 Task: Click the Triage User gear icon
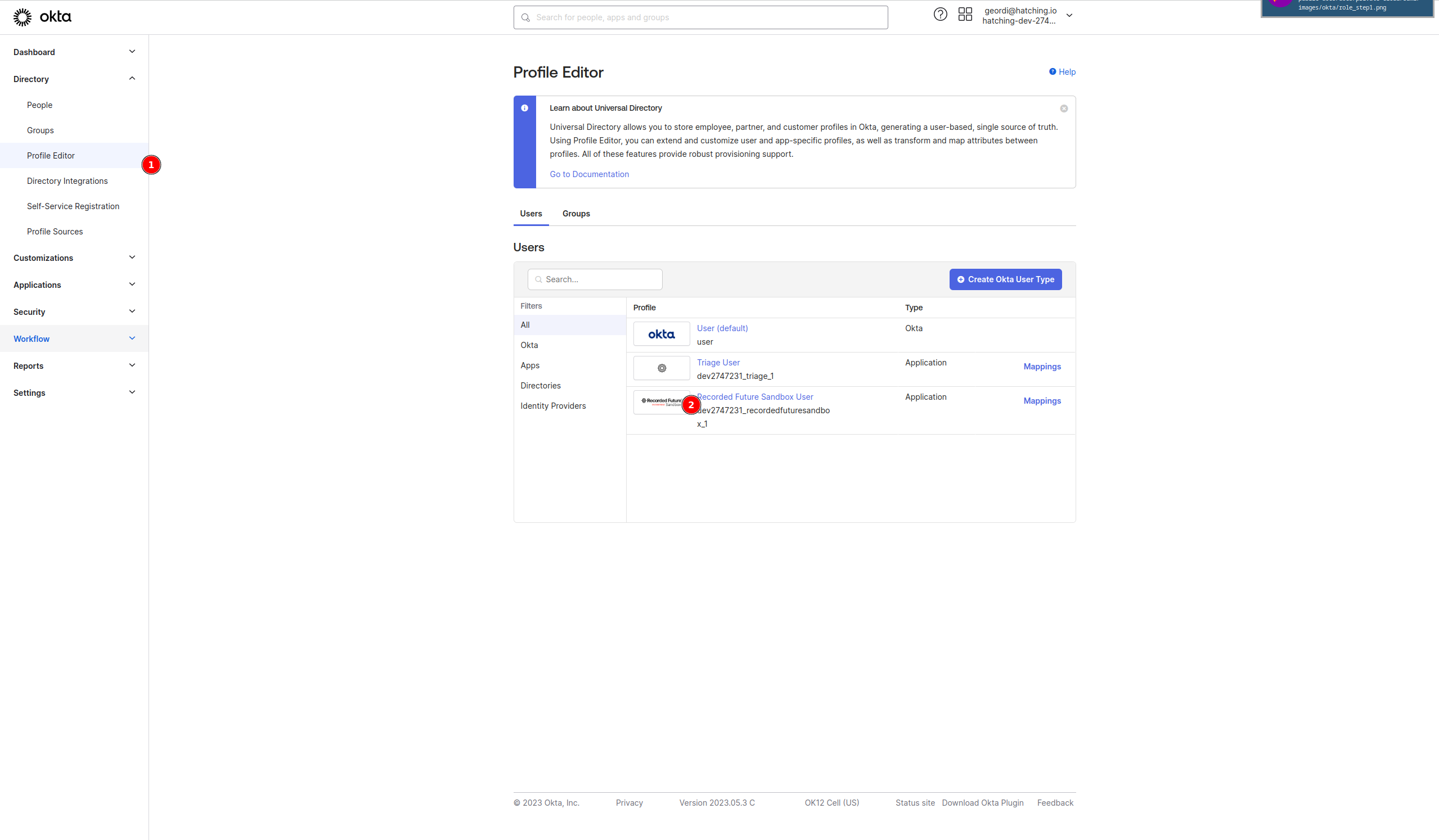tap(661, 369)
